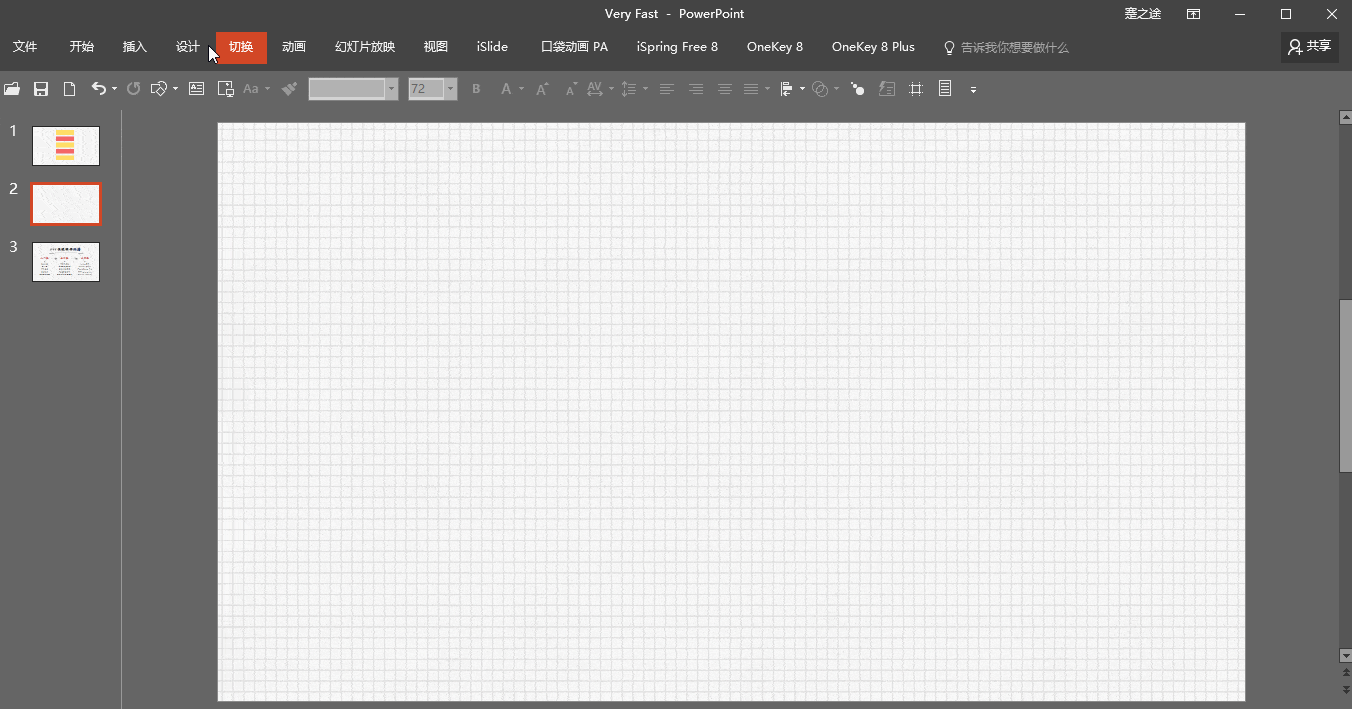The image size is (1352, 709).
Task: Open the 口袋动画 PA tab
Action: pos(574,47)
